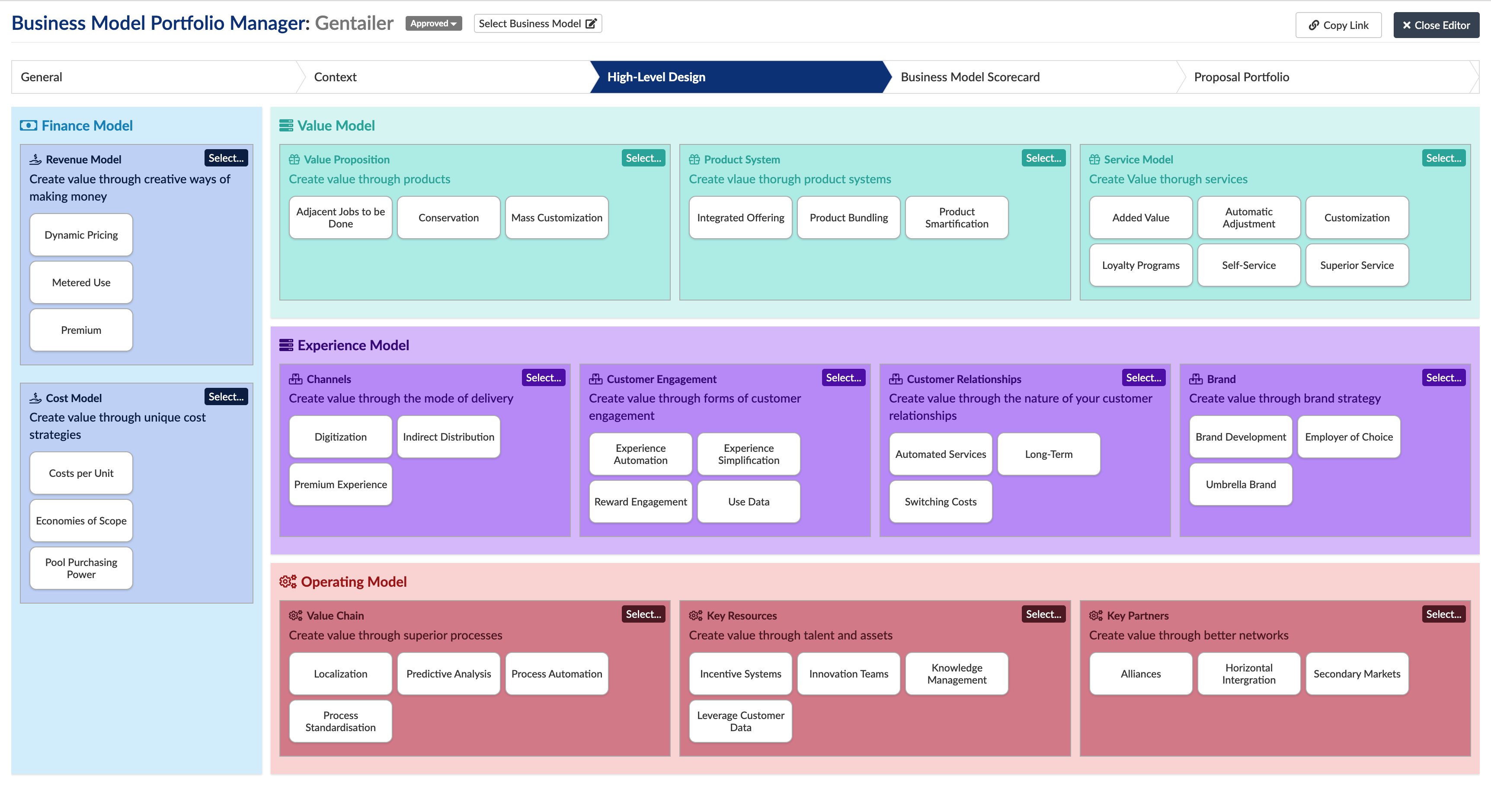Click Select Business Model button

click(x=538, y=24)
